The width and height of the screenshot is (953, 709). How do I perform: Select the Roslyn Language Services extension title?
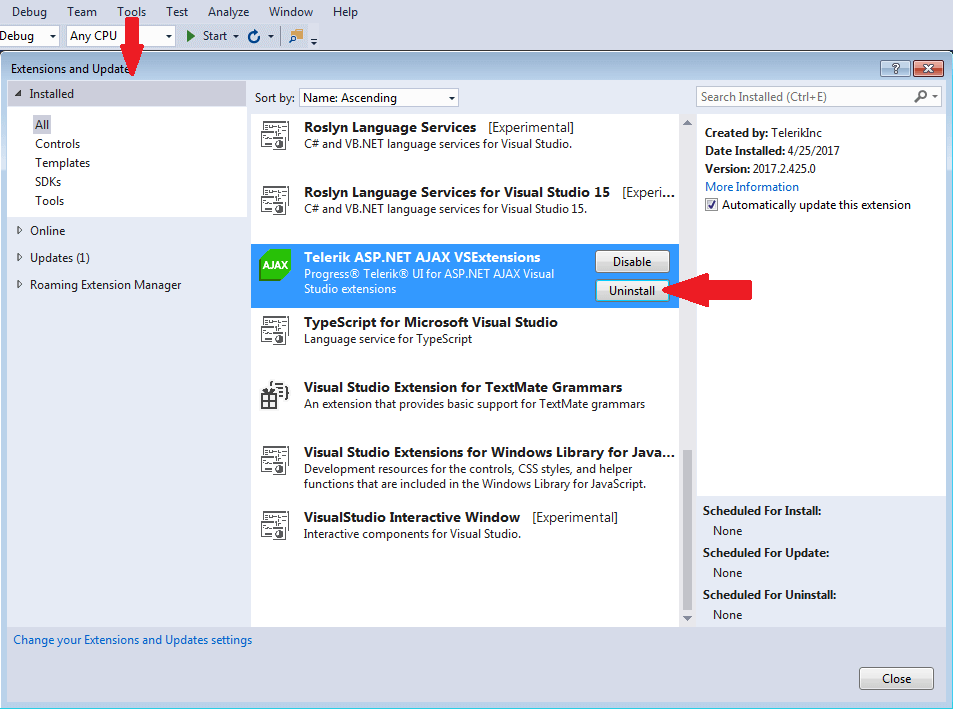pyautogui.click(x=390, y=128)
